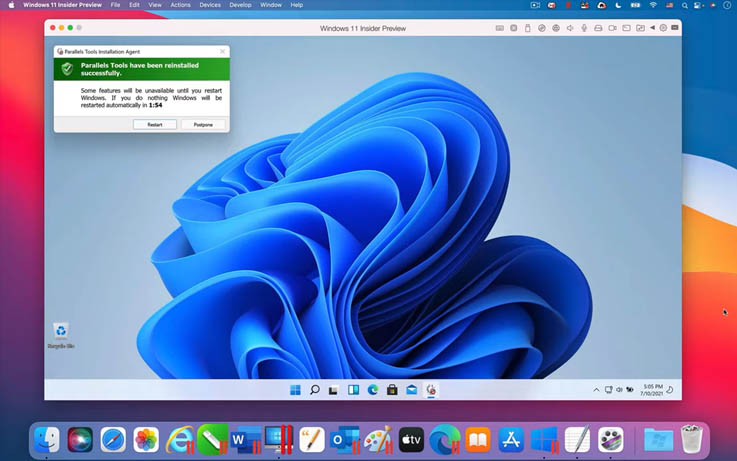Open Pages from the Dock
Screen dimensions: 737x461
(312, 439)
